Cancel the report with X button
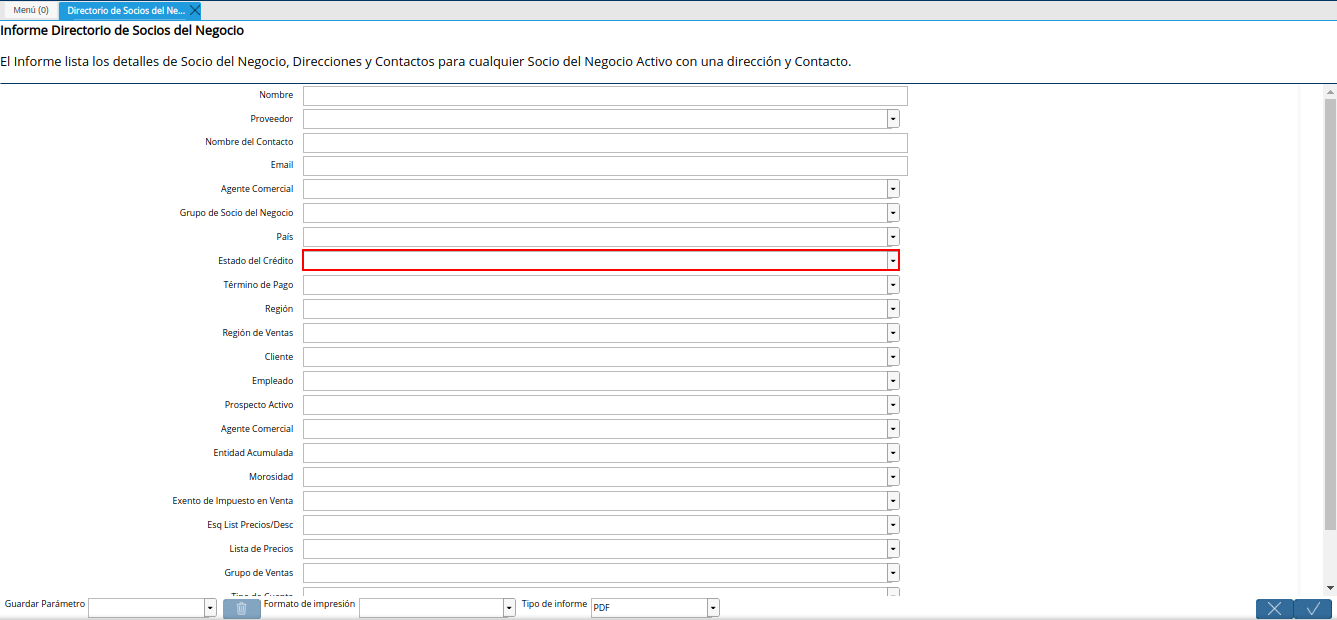The width and height of the screenshot is (1337, 620). click(x=1274, y=608)
